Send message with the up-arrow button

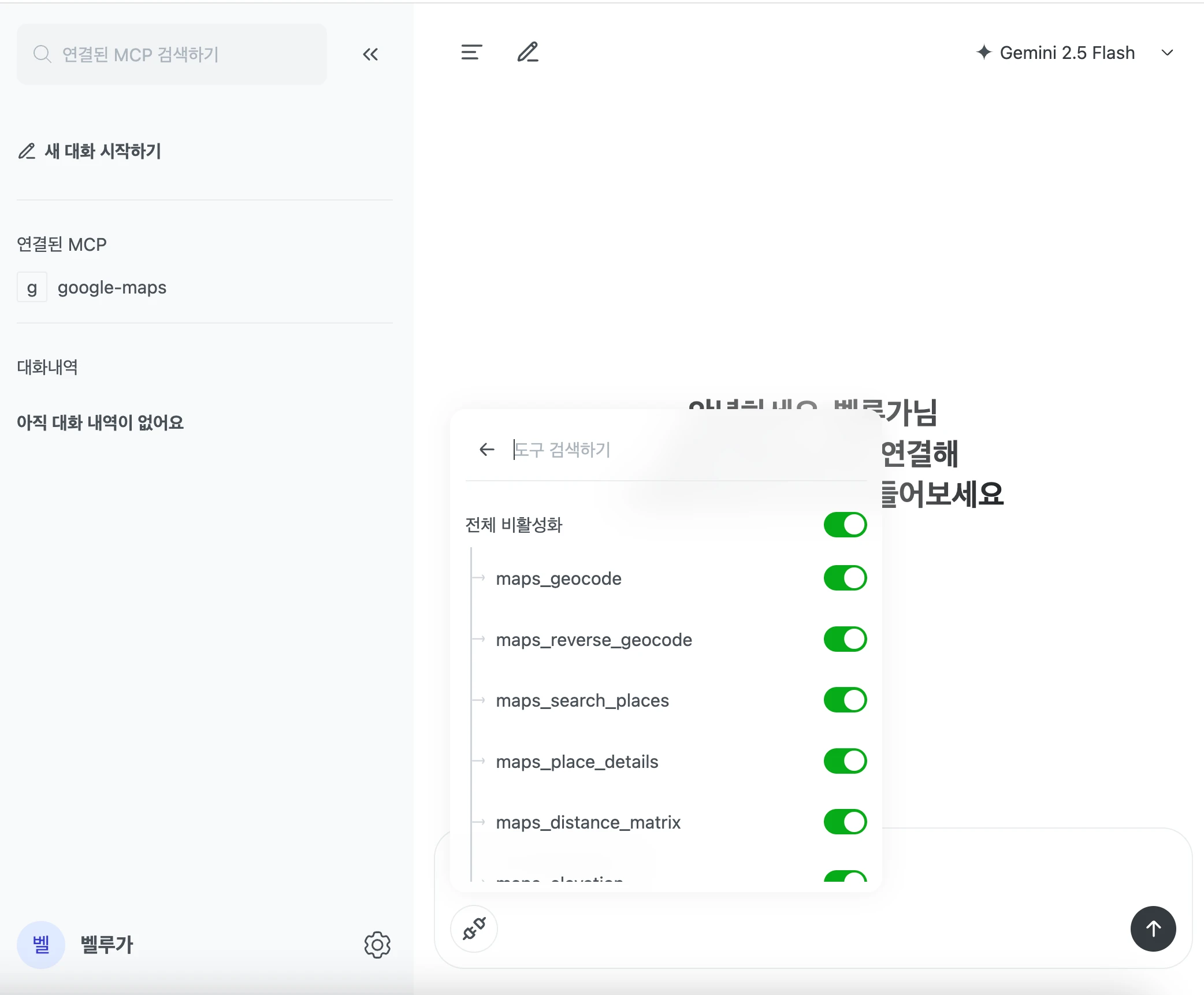point(1153,929)
